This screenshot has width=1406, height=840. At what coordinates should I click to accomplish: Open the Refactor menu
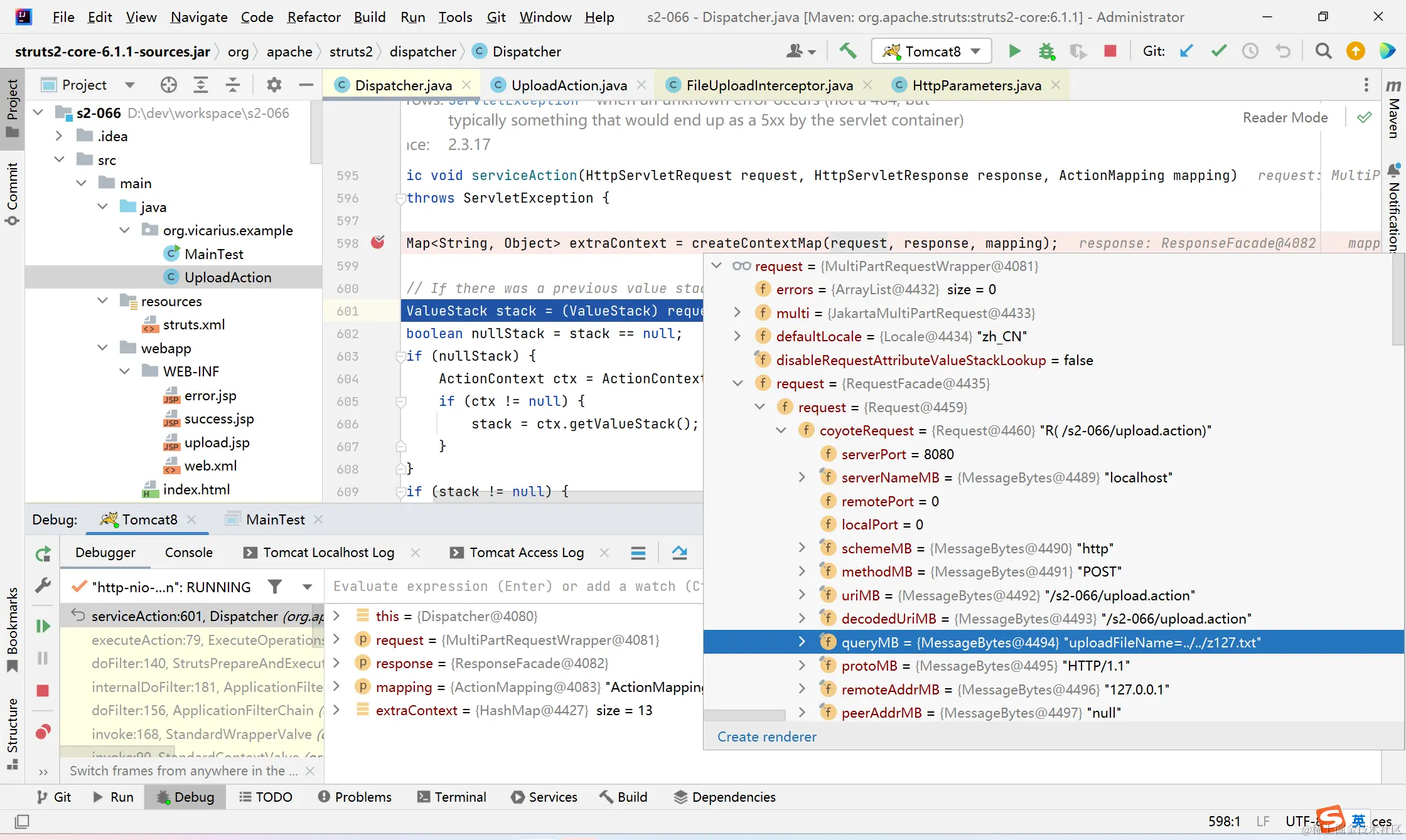pyautogui.click(x=314, y=17)
